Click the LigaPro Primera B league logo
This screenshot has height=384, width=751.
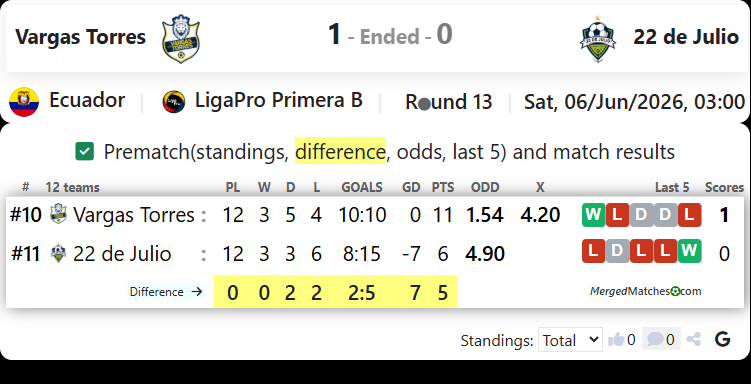174,102
